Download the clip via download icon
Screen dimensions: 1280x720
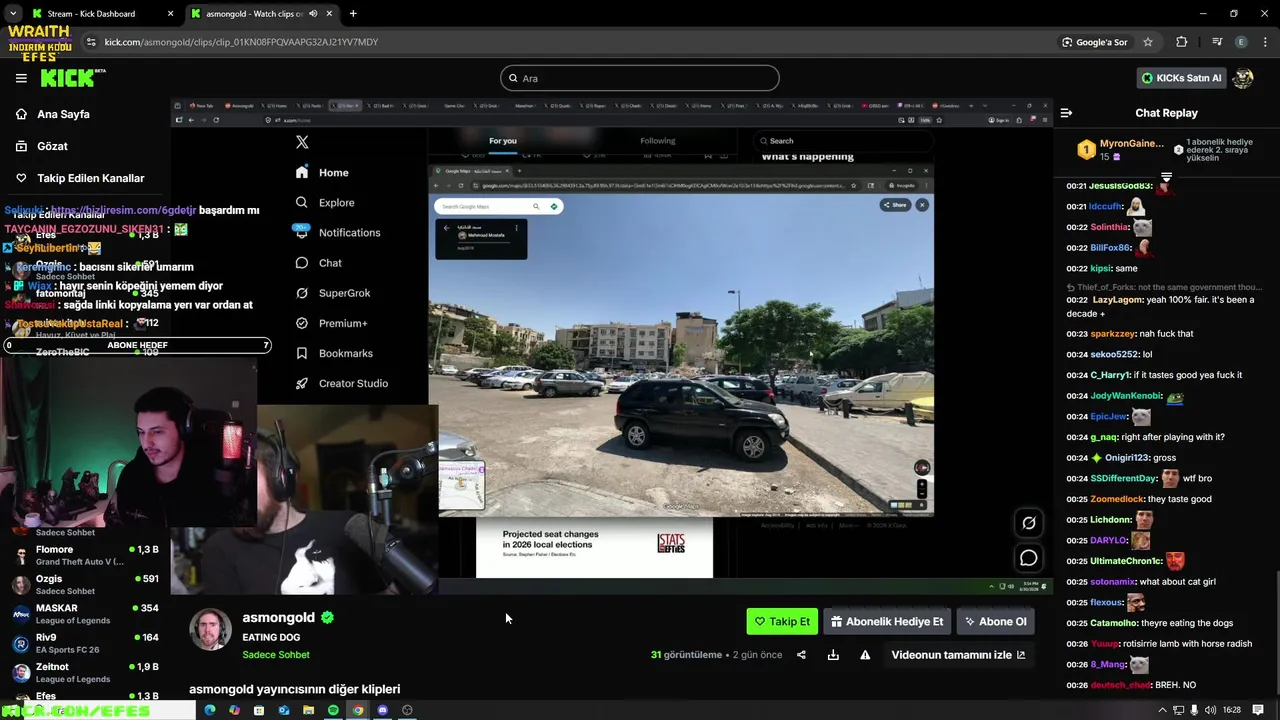pos(833,655)
